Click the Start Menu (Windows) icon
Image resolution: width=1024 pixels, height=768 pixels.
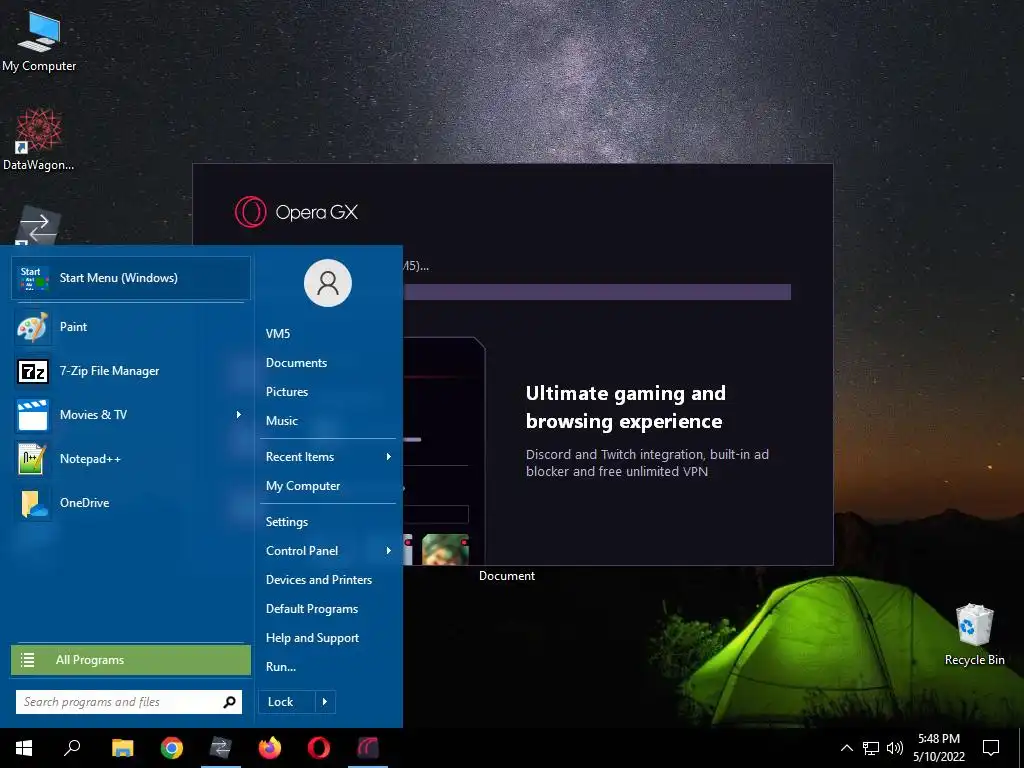[34, 278]
